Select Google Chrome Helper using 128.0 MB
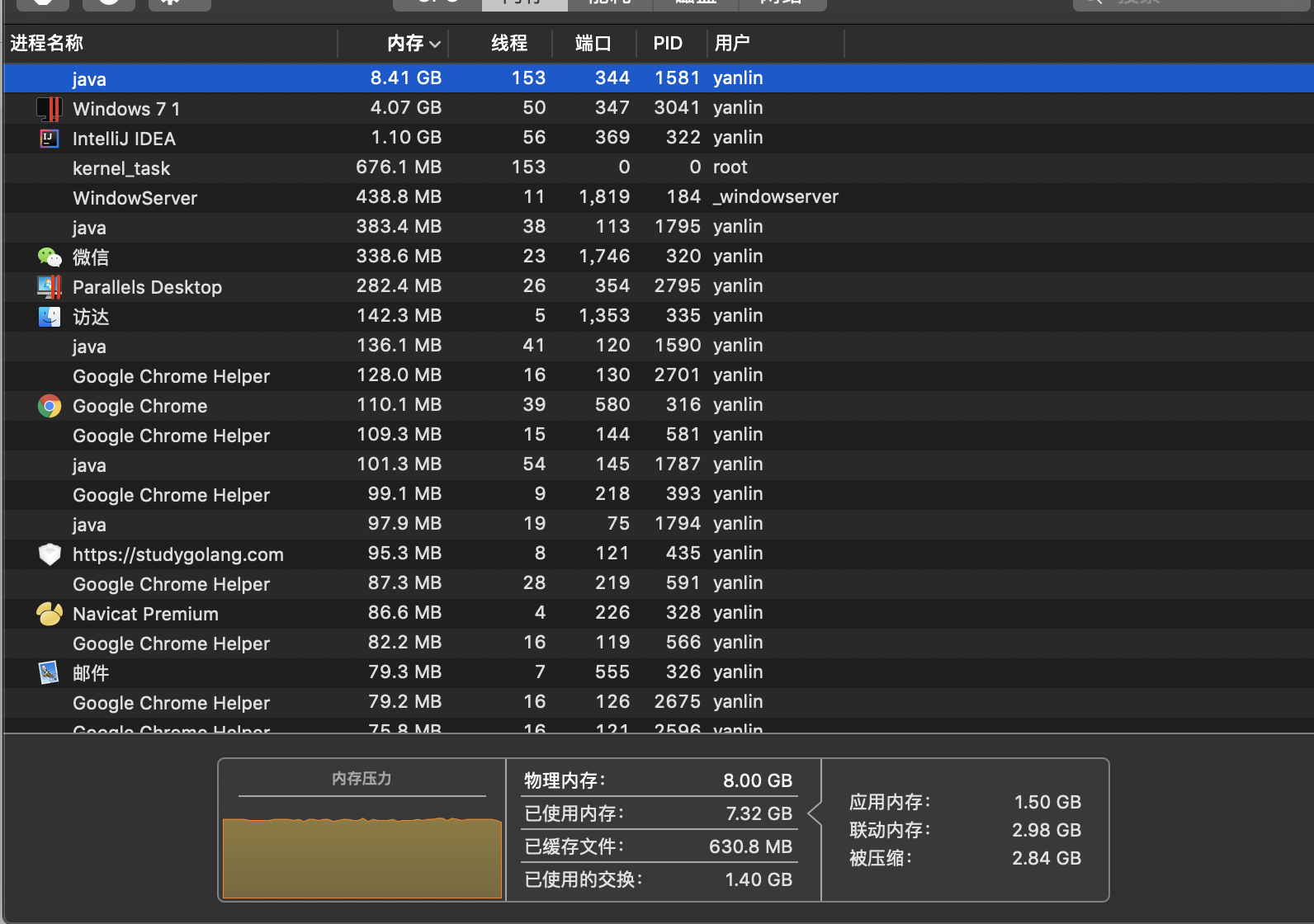The image size is (1314, 924). point(659,375)
